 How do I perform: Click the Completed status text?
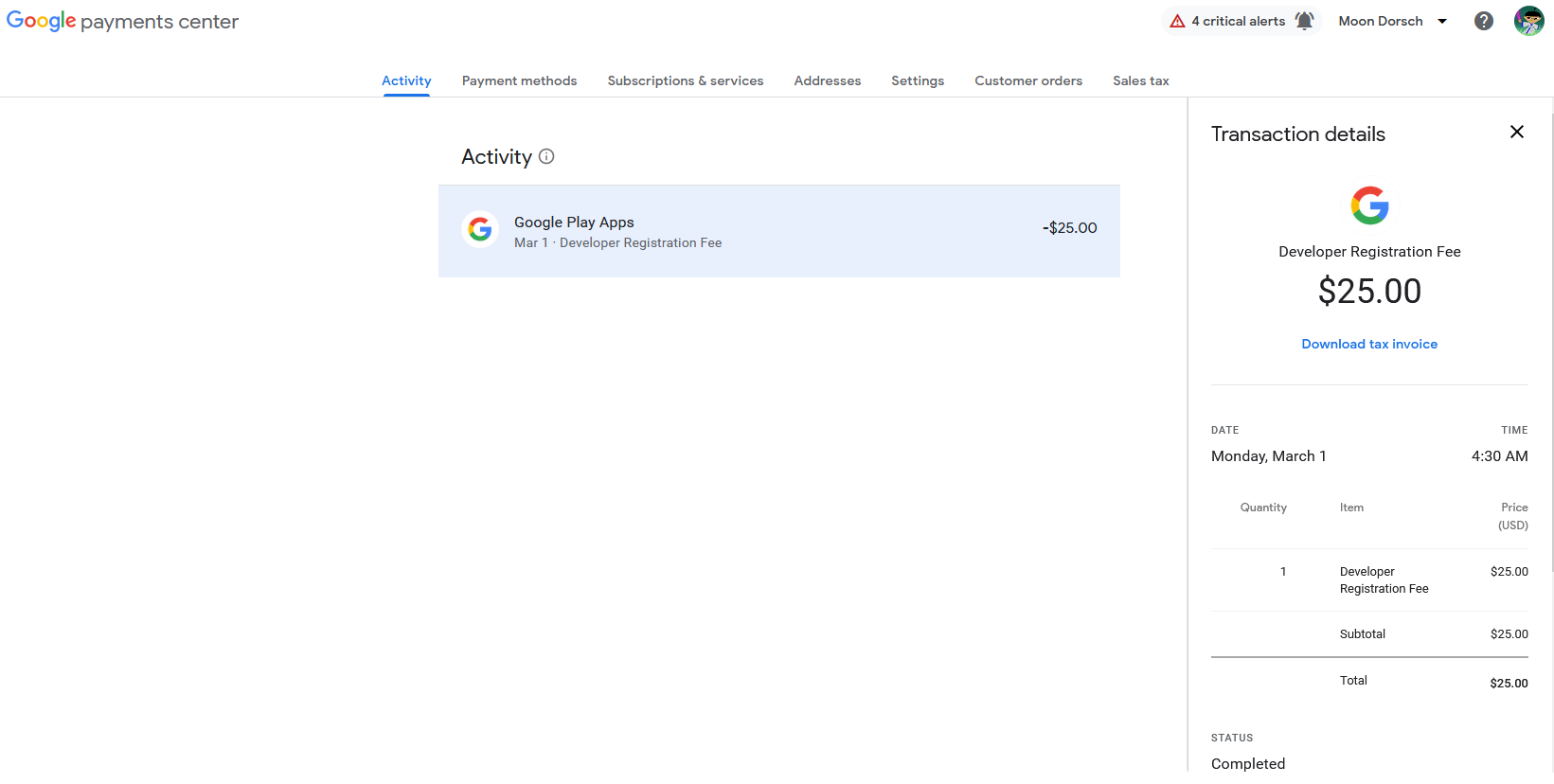(x=1248, y=764)
